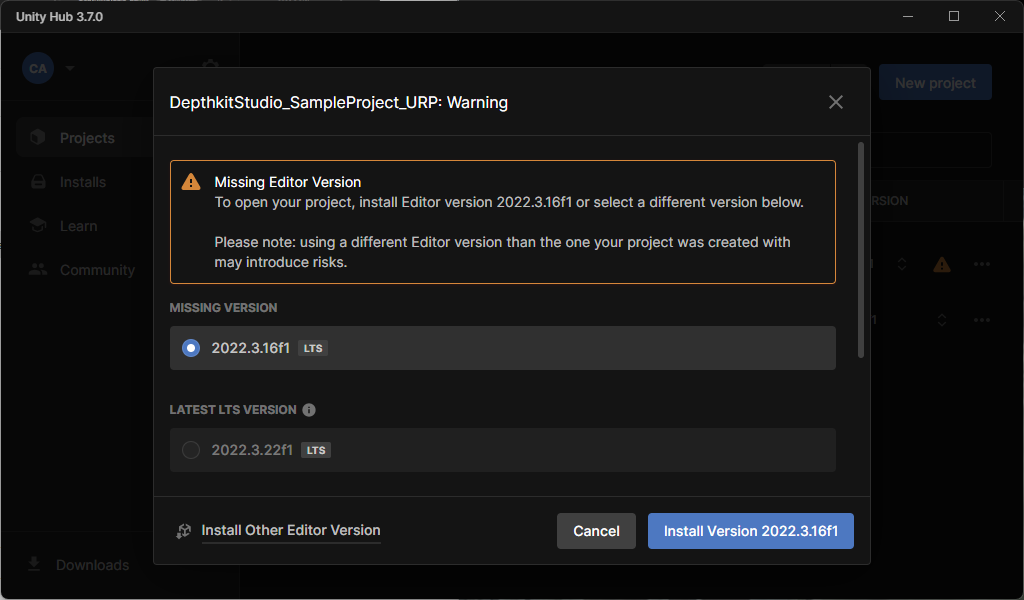Click the Installs lock icon in sidebar
The width and height of the screenshot is (1024, 600).
(38, 182)
